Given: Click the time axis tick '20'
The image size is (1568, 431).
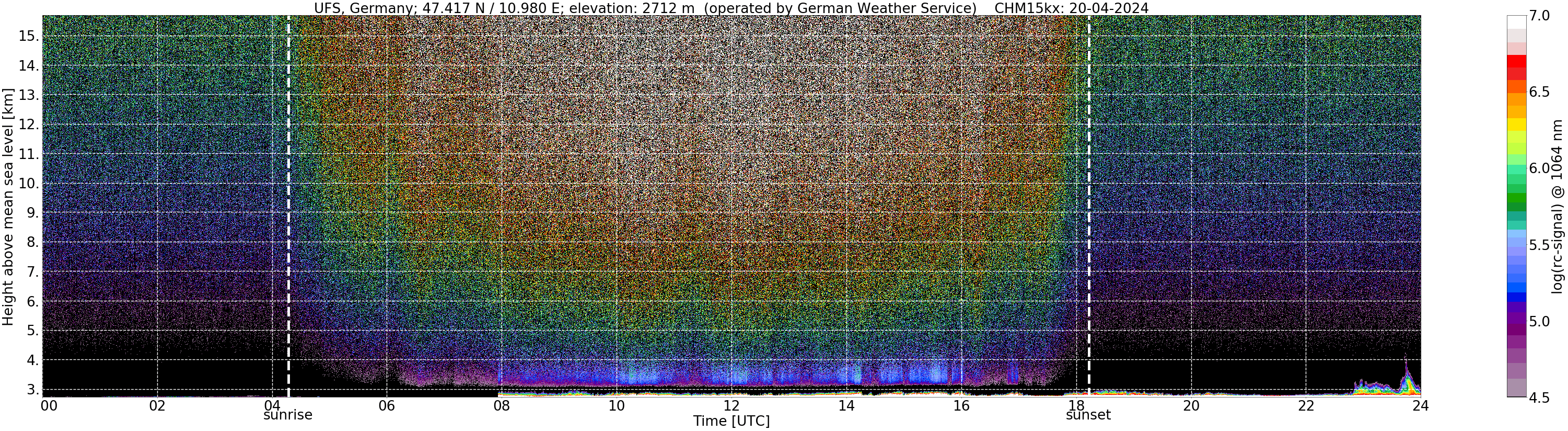Looking at the screenshot, I should pyautogui.click(x=1191, y=405).
